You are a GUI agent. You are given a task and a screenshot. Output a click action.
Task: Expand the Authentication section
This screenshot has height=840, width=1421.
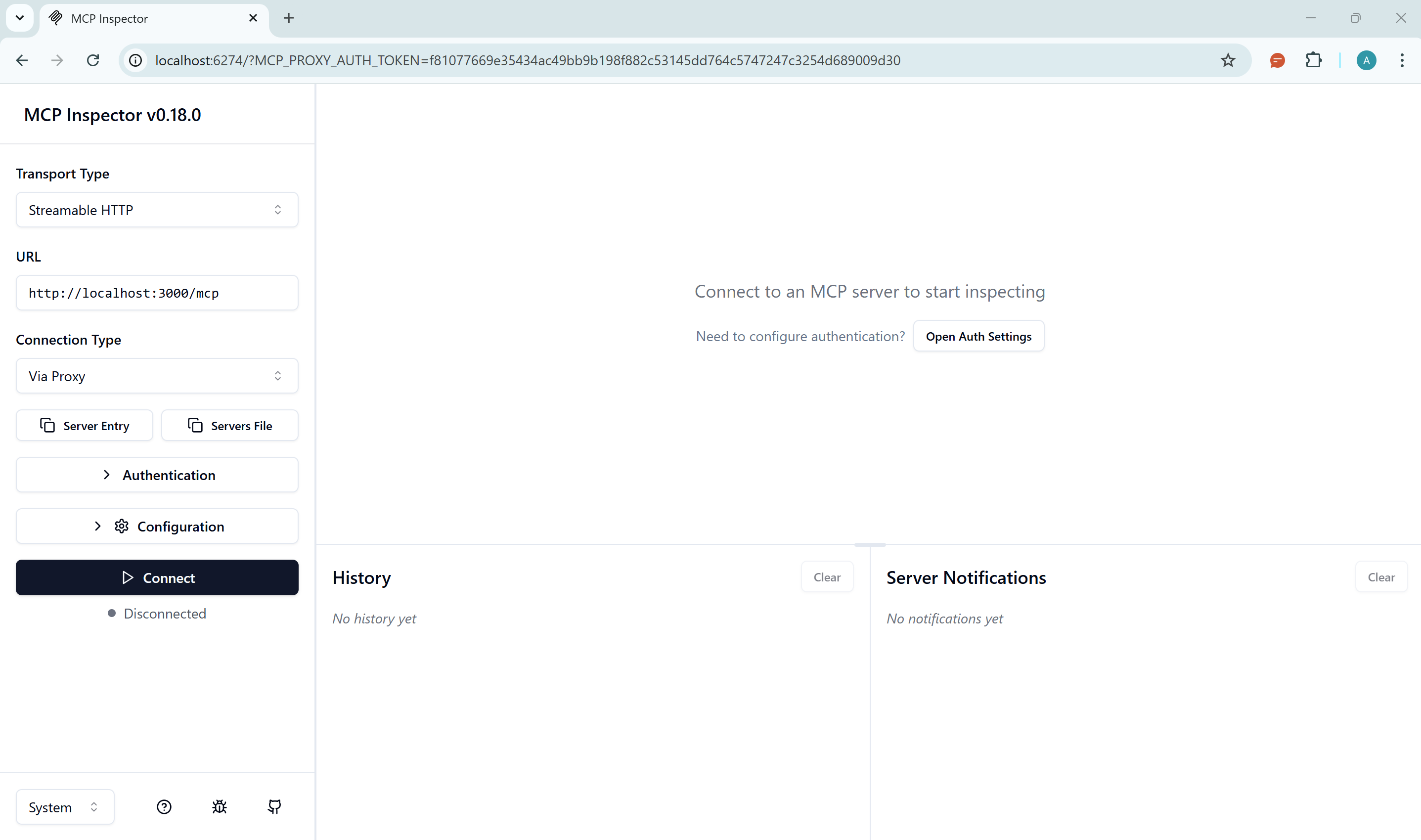pyautogui.click(x=157, y=475)
